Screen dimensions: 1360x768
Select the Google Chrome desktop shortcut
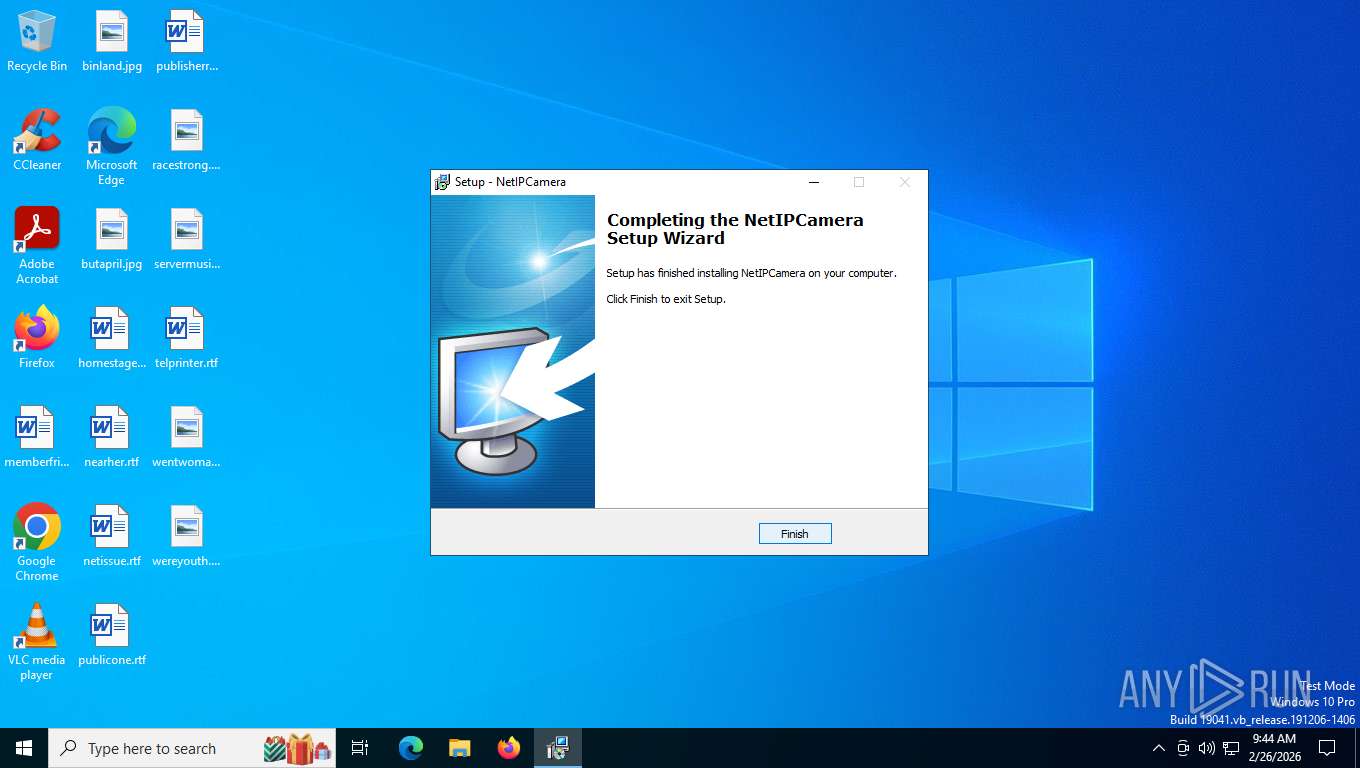37,543
